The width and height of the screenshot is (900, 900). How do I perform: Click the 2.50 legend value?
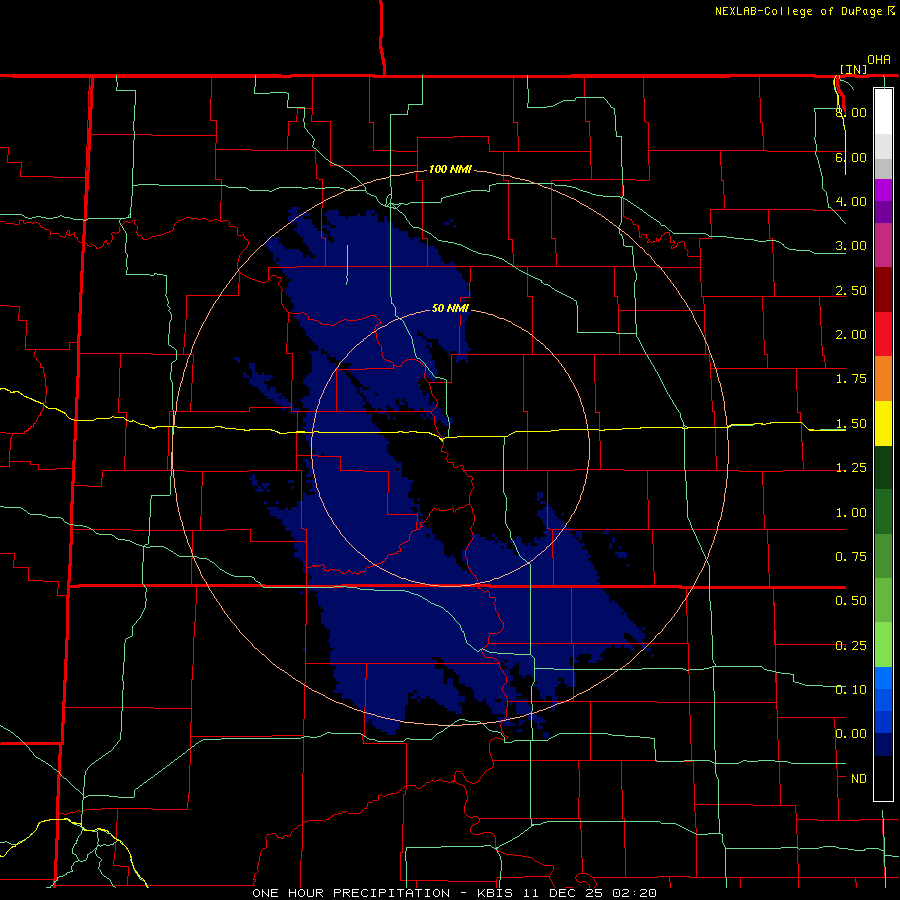pyautogui.click(x=851, y=290)
